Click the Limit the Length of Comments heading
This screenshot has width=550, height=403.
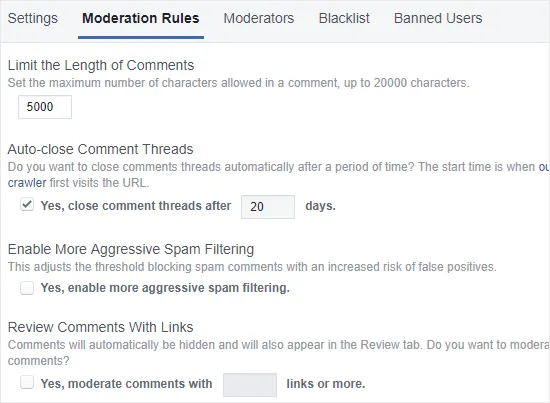coord(101,65)
